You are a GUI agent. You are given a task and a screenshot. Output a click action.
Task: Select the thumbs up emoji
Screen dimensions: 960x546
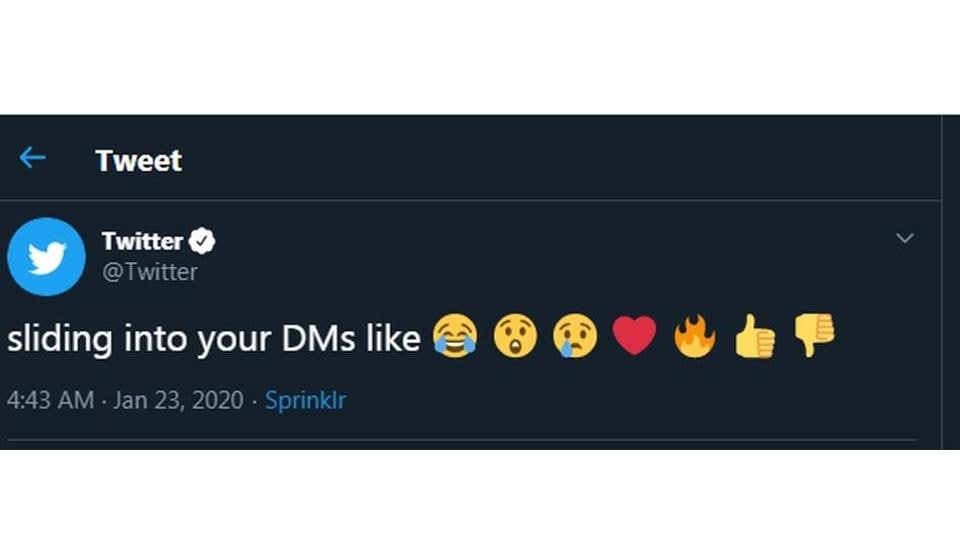(x=754, y=335)
